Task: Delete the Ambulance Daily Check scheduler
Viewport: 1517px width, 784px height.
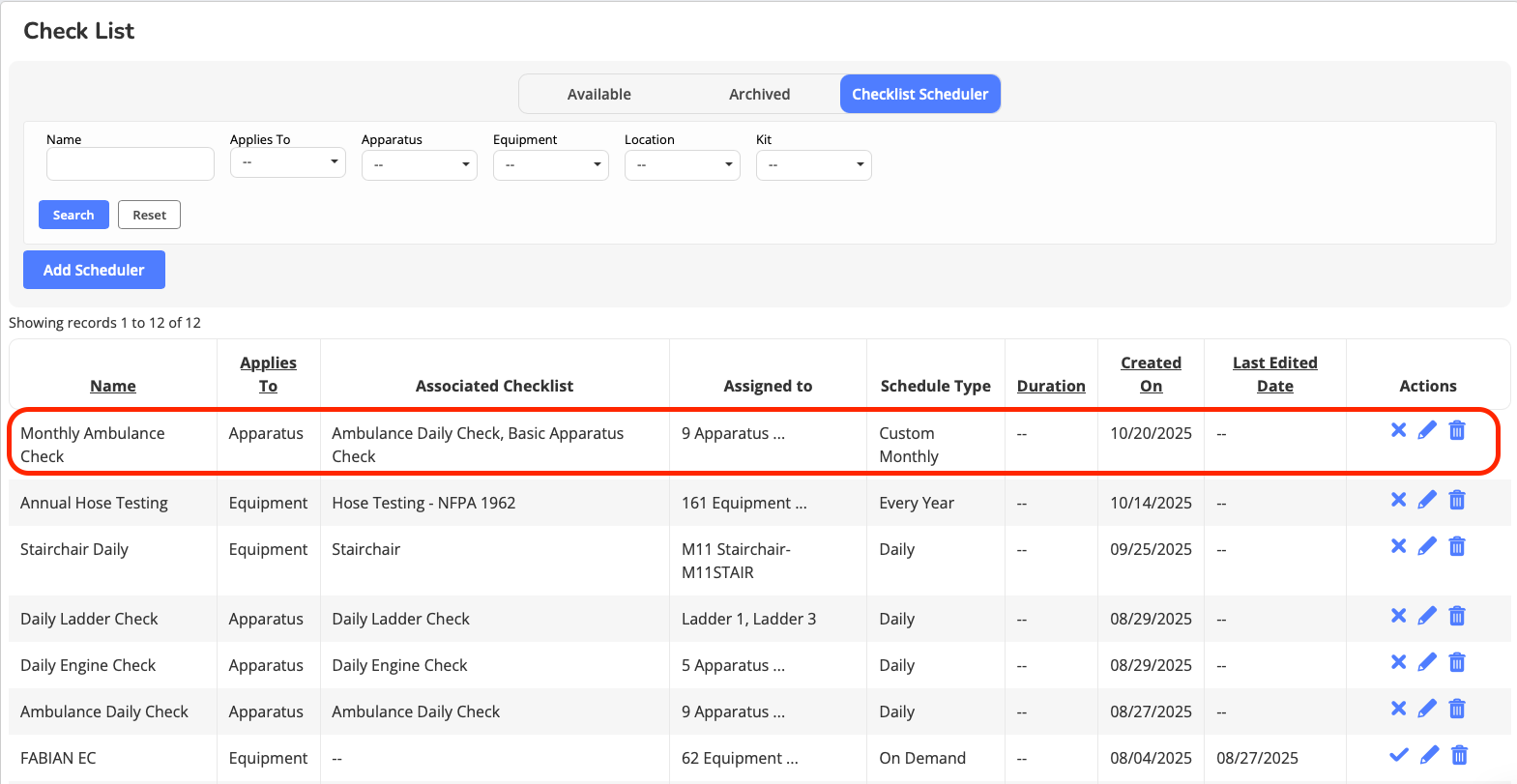Action: point(1457,709)
